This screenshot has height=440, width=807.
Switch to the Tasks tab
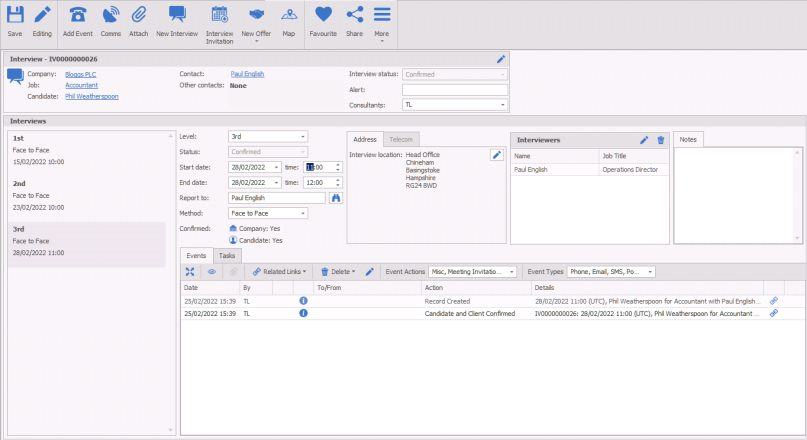click(227, 256)
